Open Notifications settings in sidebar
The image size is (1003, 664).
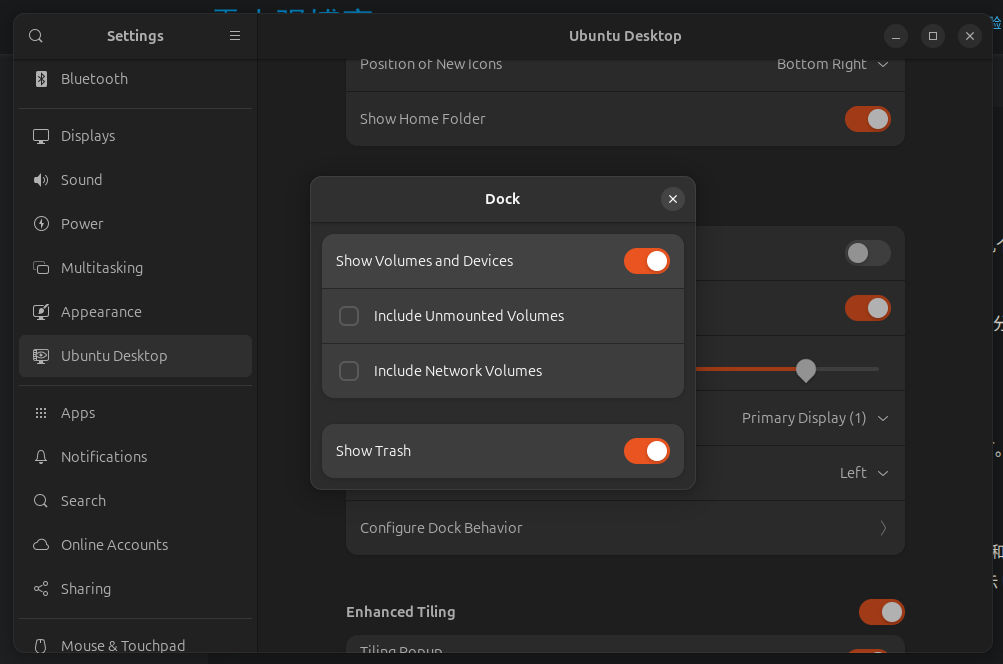click(104, 457)
